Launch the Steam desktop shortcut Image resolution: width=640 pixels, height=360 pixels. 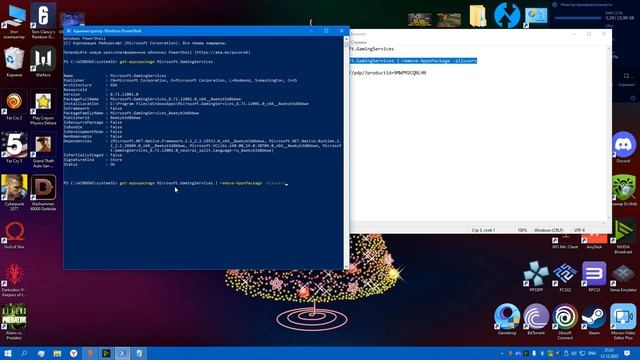click(594, 319)
